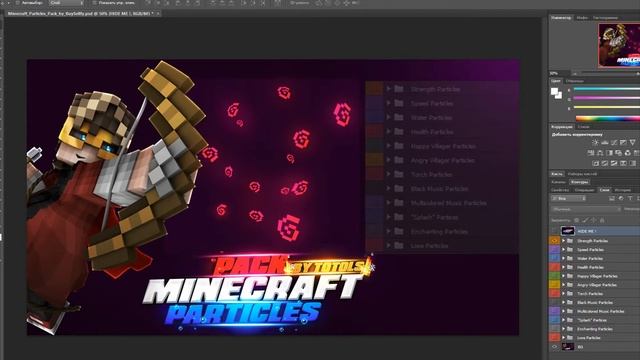This screenshot has height=360, width=640.
Task: Add an Exposure adjustment layer
Action: click(623, 142)
